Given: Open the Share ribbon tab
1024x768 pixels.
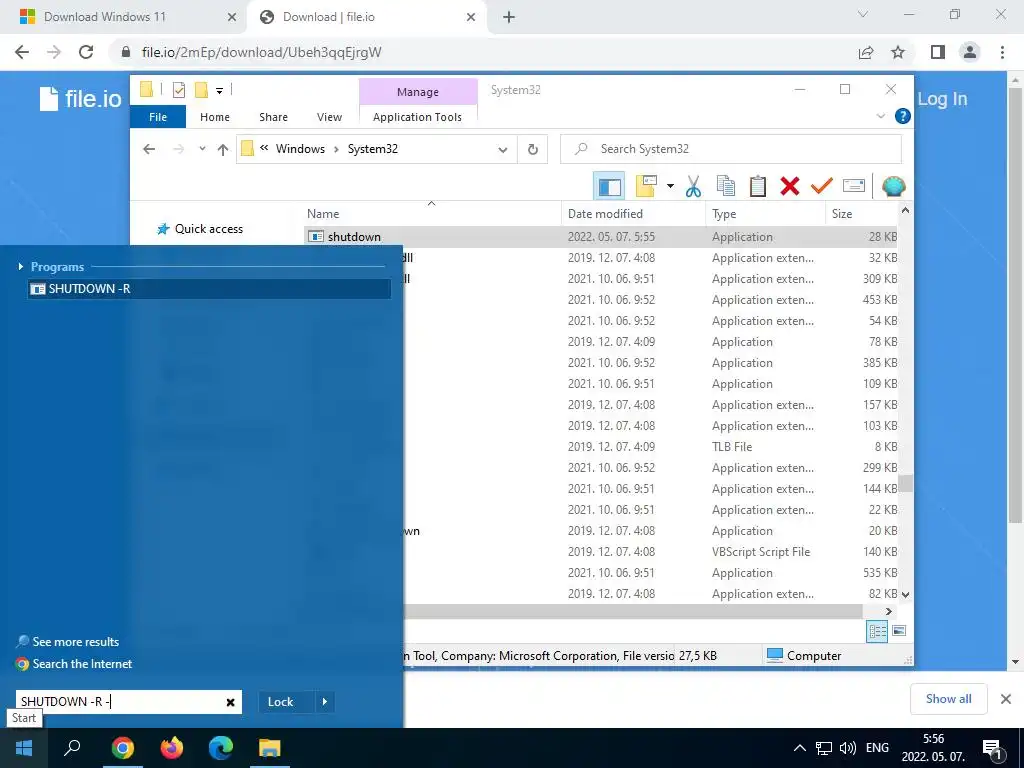Looking at the screenshot, I should 273,117.
